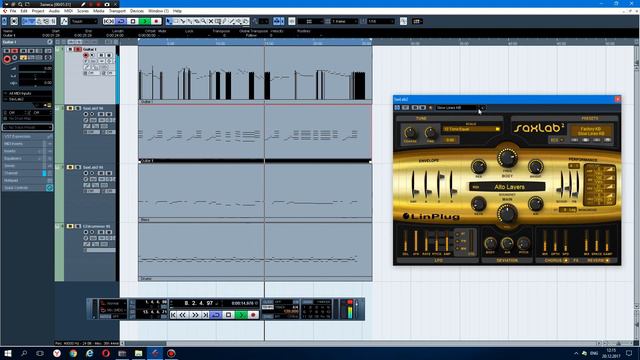Select the Range Selection tool

(176, 21)
